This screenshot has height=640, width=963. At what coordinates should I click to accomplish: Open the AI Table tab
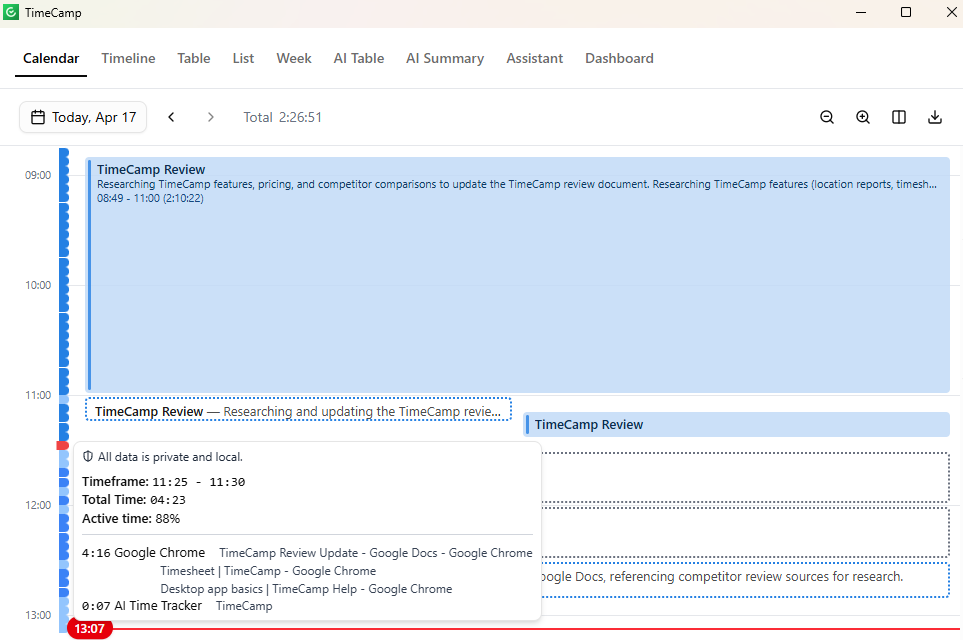click(359, 58)
